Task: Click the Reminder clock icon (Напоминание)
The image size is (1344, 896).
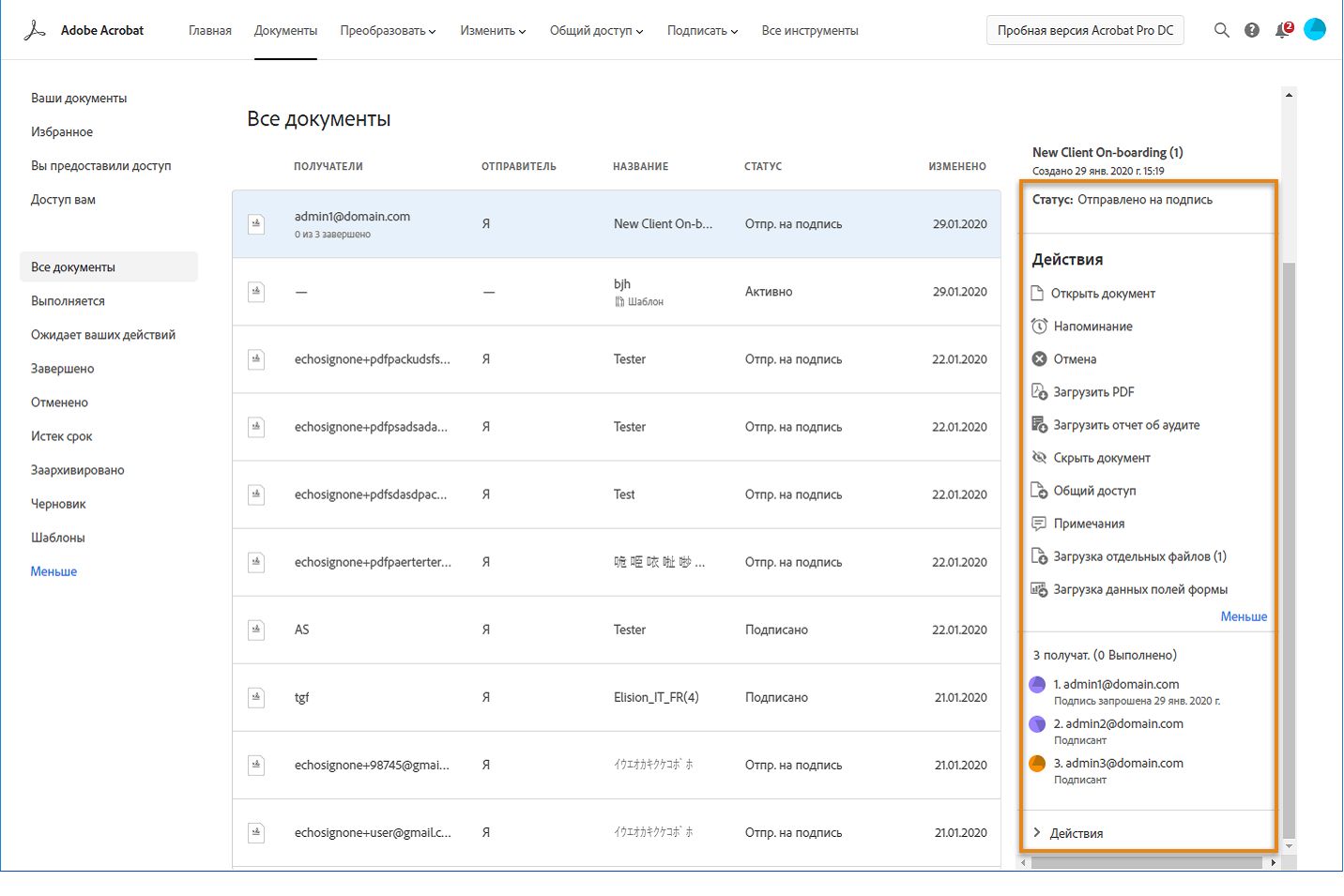Action: 1039,327
